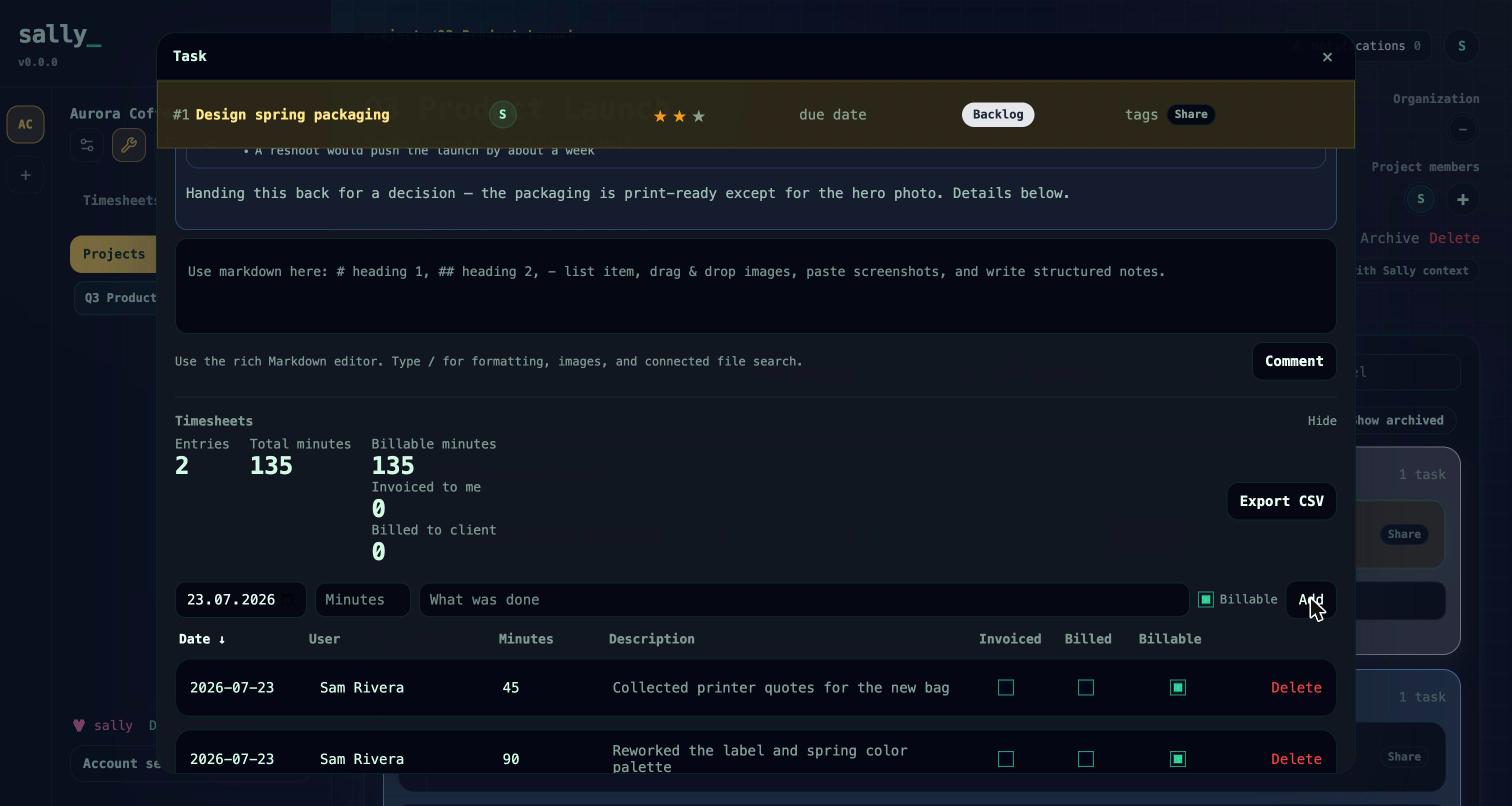Archive the project in background page
Screen dimensions: 1512x806
1389,238
